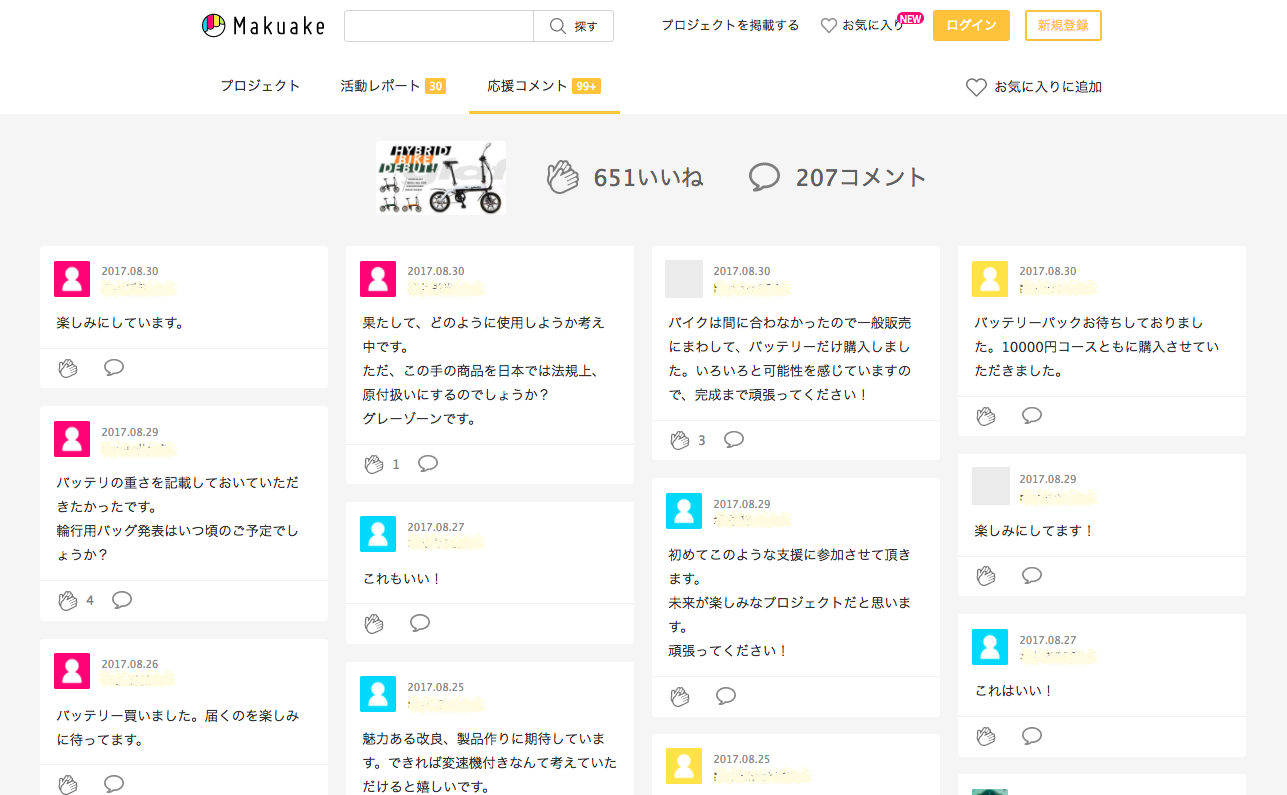Click cyan avatar on 魅力ある改良 comment
Viewport: 1287px width, 795px height.
(378, 694)
